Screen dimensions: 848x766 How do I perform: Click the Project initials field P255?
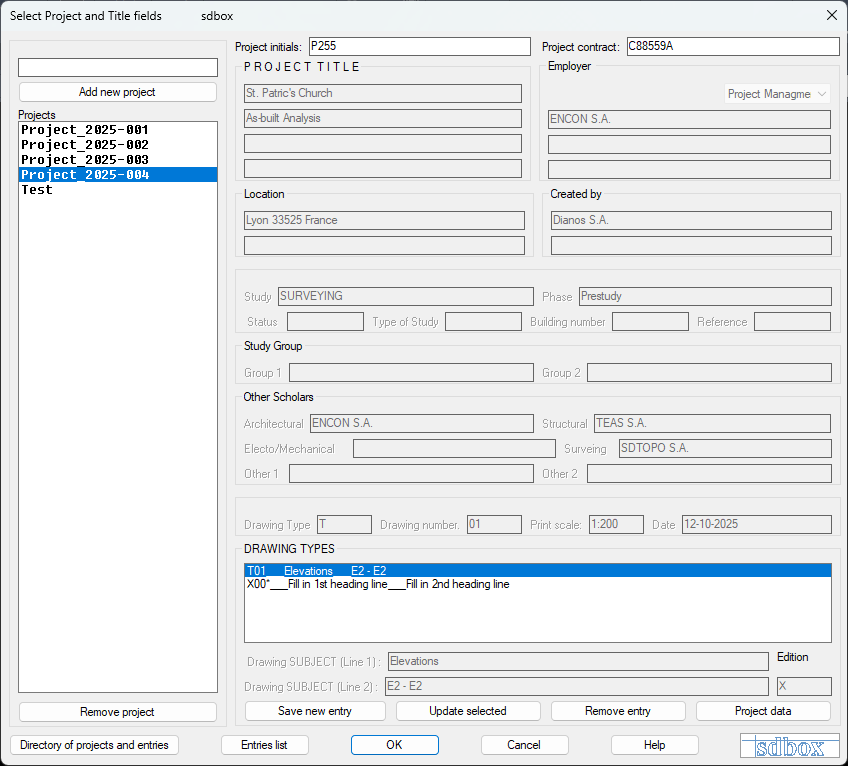420,47
